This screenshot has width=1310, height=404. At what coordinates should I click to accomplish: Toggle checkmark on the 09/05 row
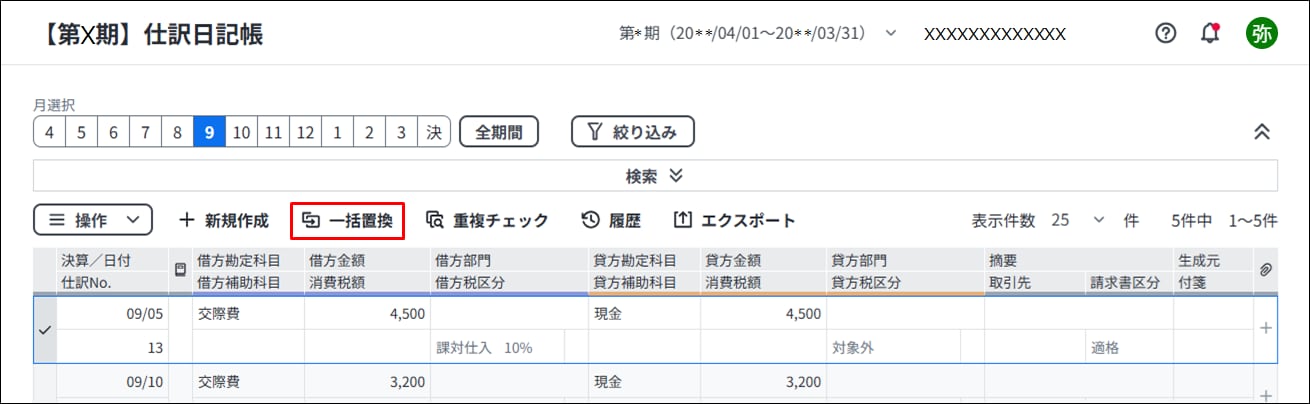(44, 330)
